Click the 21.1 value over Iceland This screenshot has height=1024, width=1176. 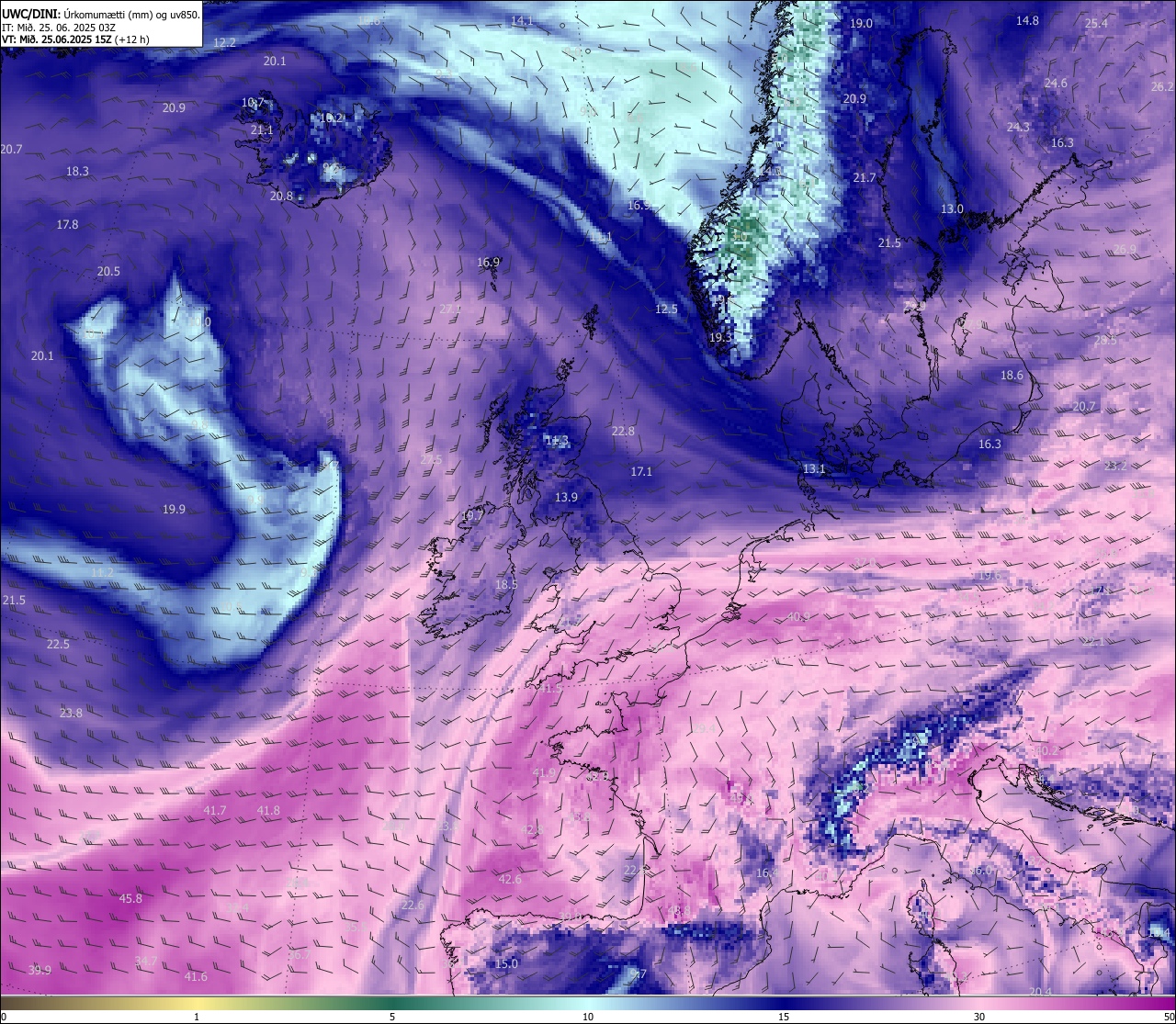(x=262, y=130)
